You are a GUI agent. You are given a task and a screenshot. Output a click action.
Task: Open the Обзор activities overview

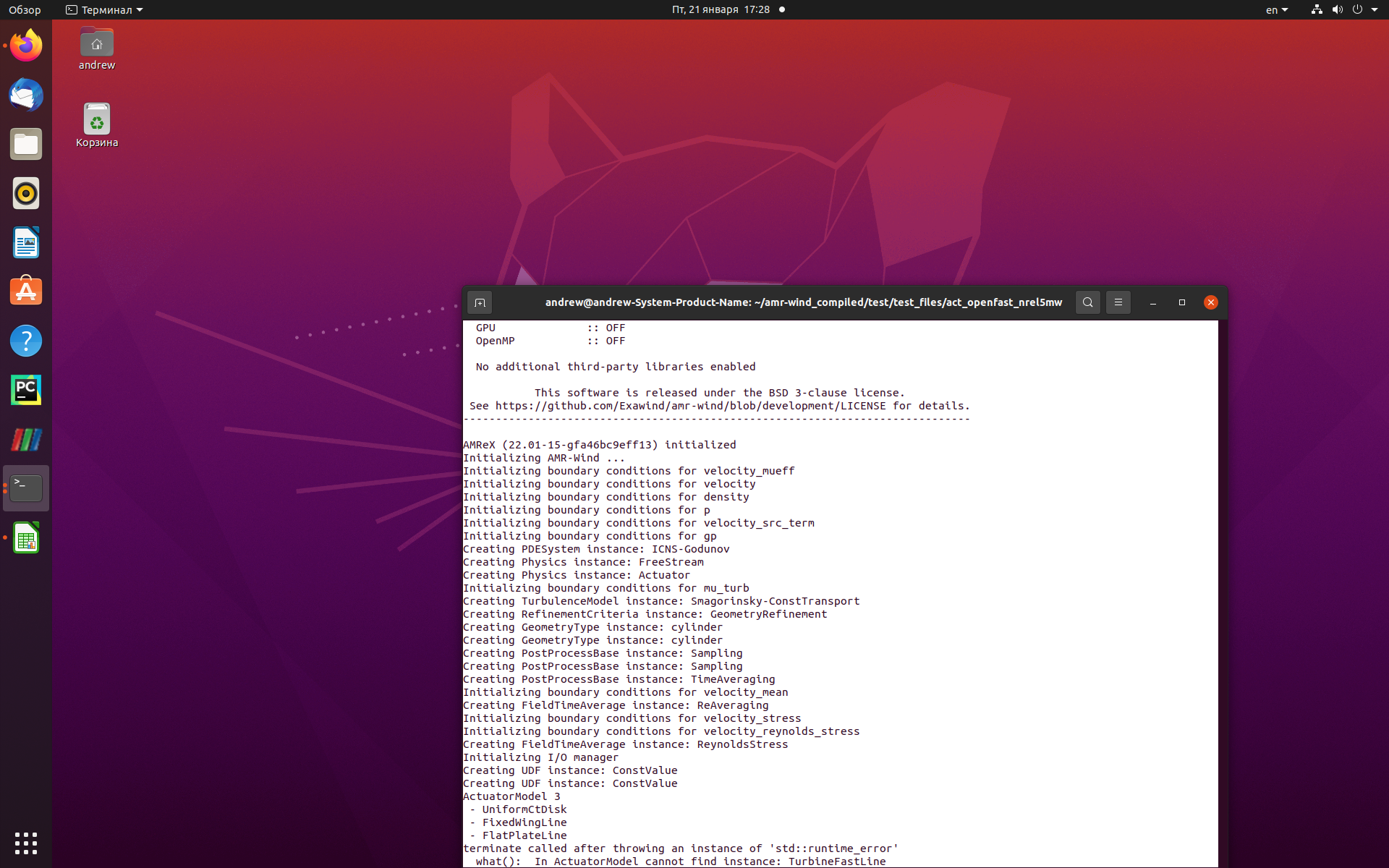tap(24, 9)
